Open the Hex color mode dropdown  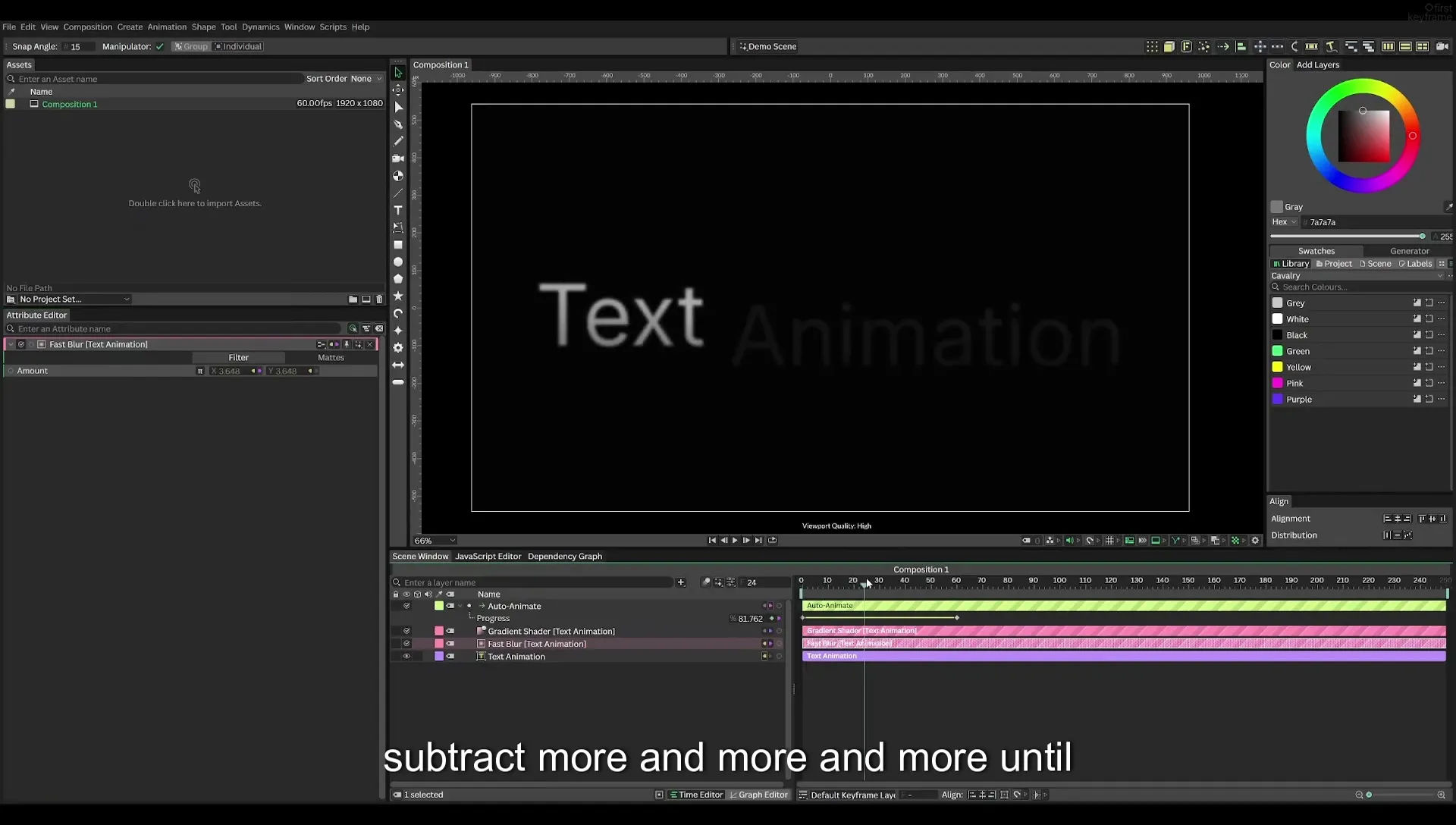(1284, 222)
